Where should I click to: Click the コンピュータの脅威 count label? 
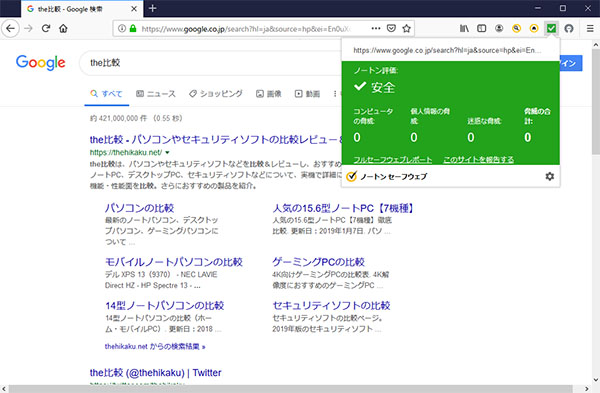pyautogui.click(x=373, y=116)
